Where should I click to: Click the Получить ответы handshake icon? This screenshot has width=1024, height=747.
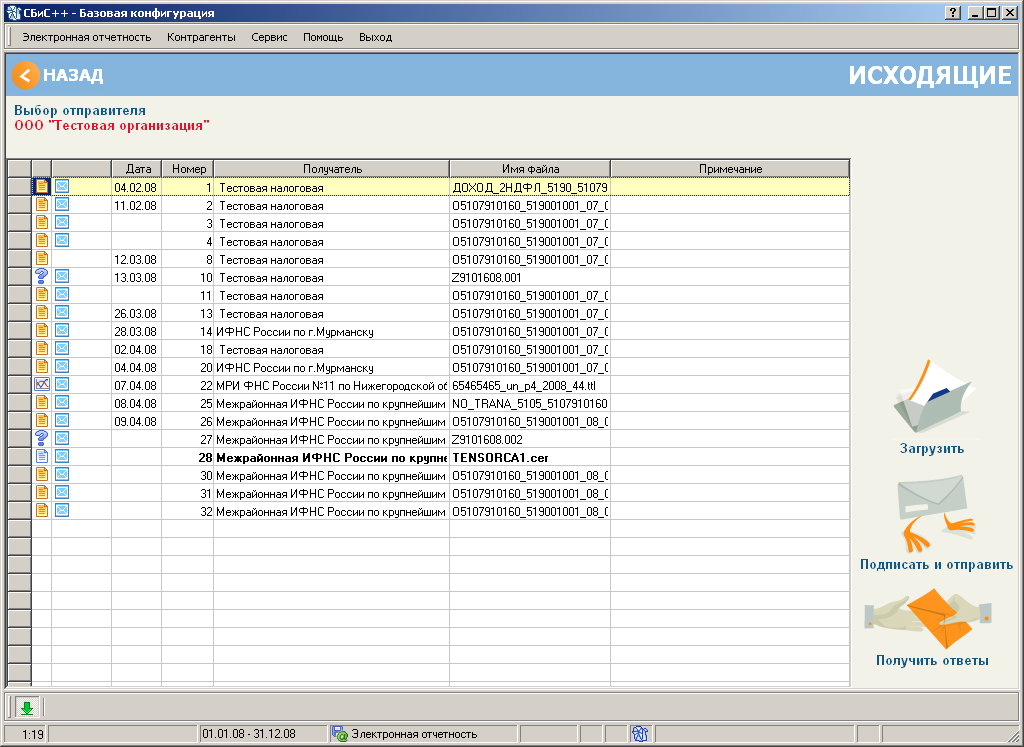click(929, 618)
